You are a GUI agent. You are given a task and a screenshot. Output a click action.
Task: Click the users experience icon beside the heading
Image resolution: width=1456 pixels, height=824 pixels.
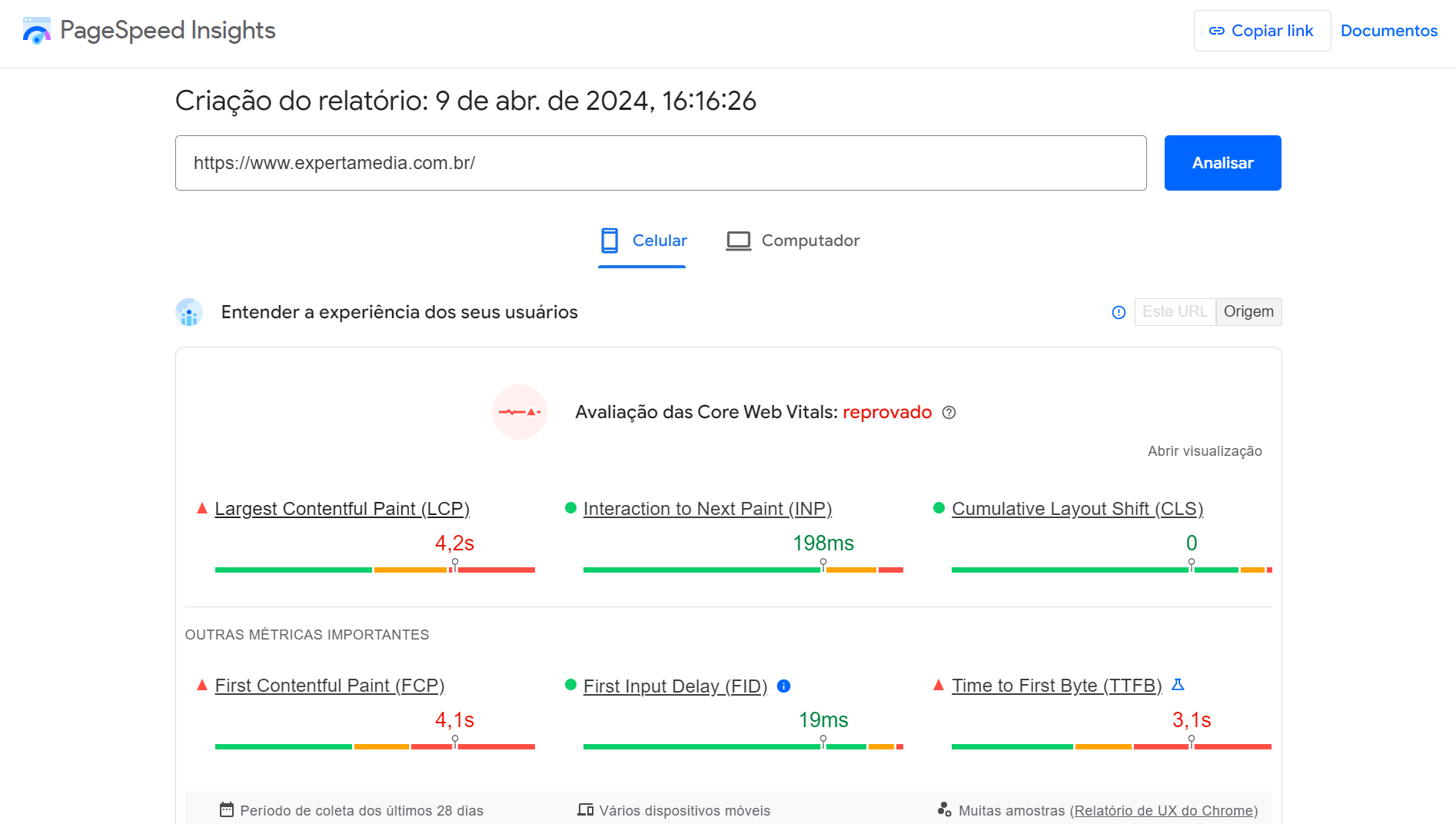pos(189,312)
